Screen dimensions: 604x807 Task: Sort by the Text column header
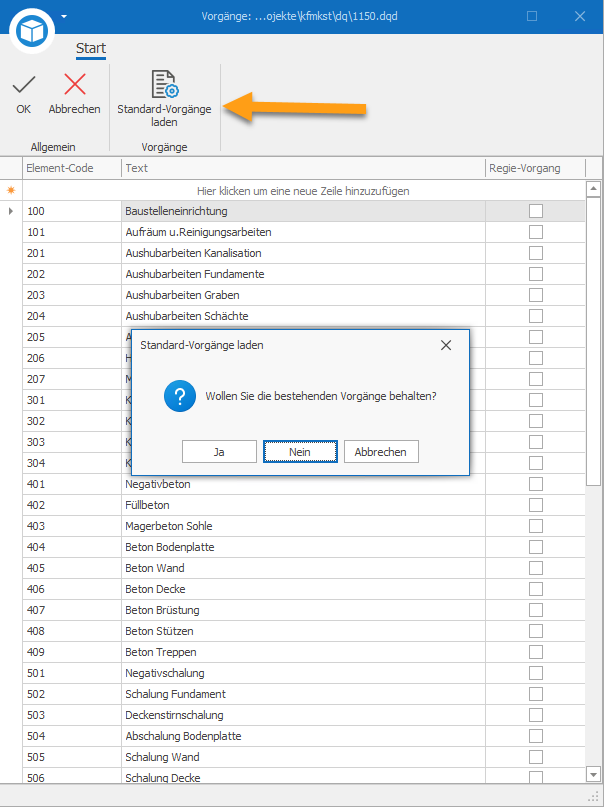click(303, 168)
